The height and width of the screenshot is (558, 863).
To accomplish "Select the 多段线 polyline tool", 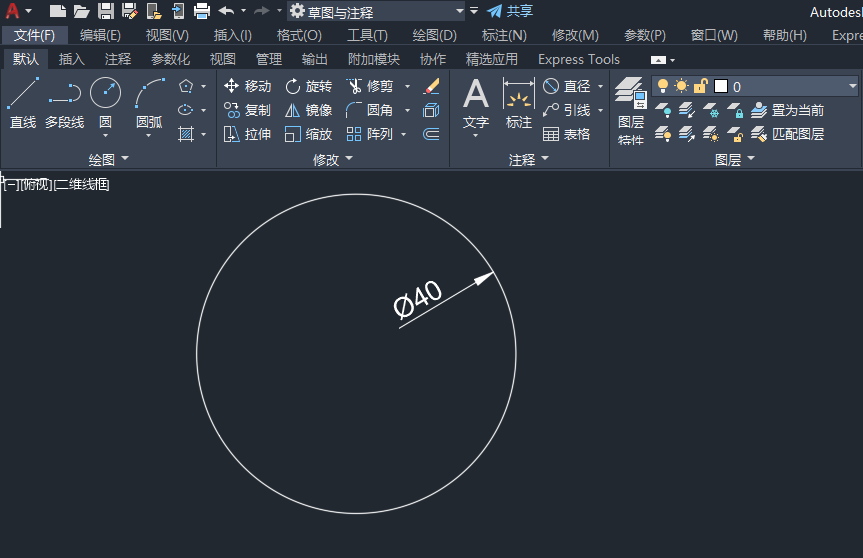I will coord(64,103).
